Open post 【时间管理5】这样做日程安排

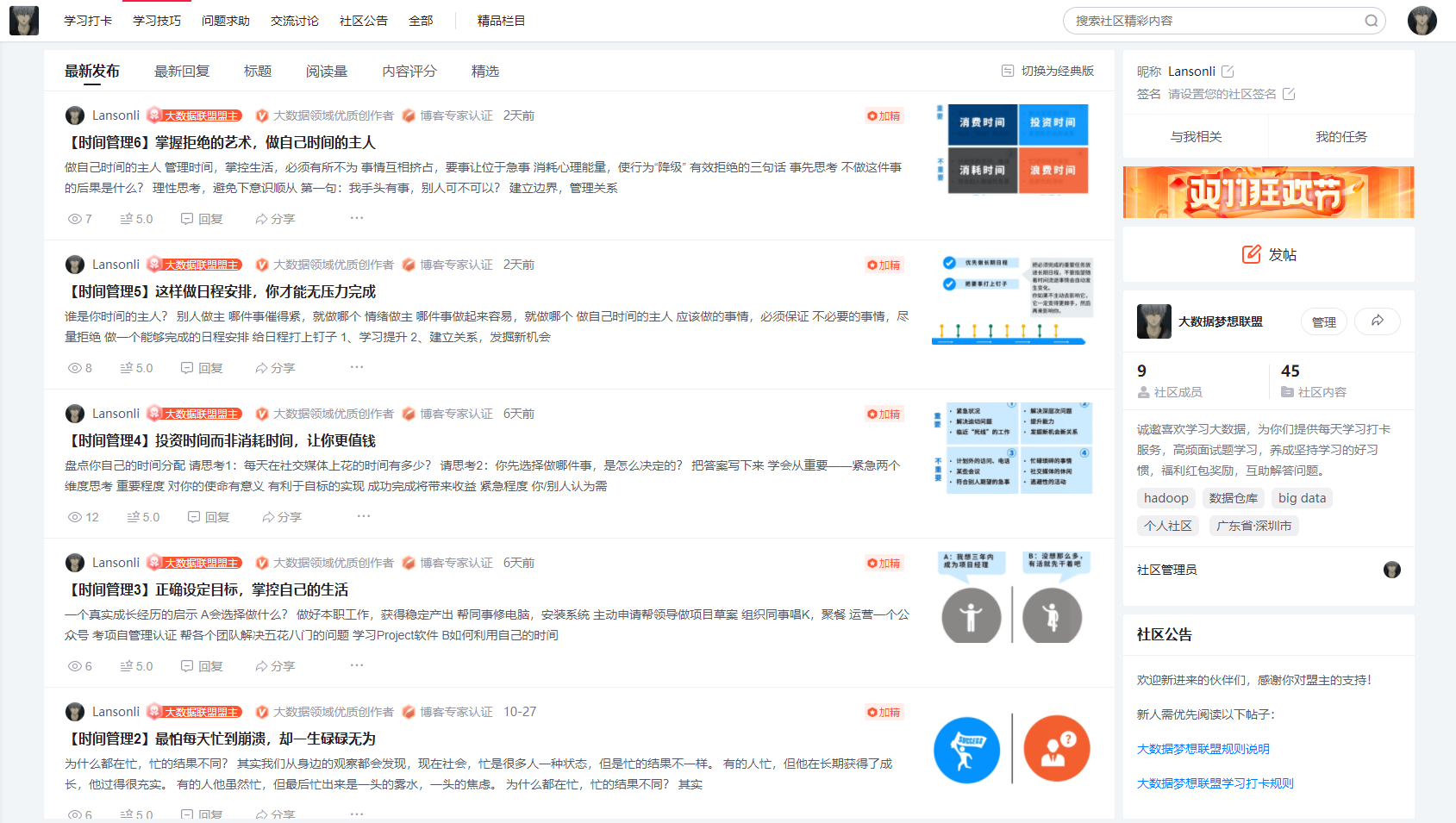click(221, 291)
